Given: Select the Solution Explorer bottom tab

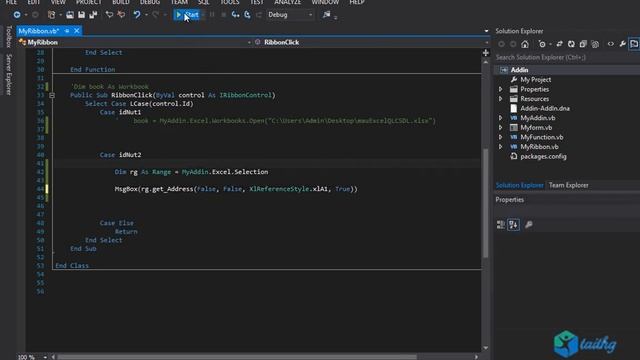Looking at the screenshot, I should coord(519,185).
